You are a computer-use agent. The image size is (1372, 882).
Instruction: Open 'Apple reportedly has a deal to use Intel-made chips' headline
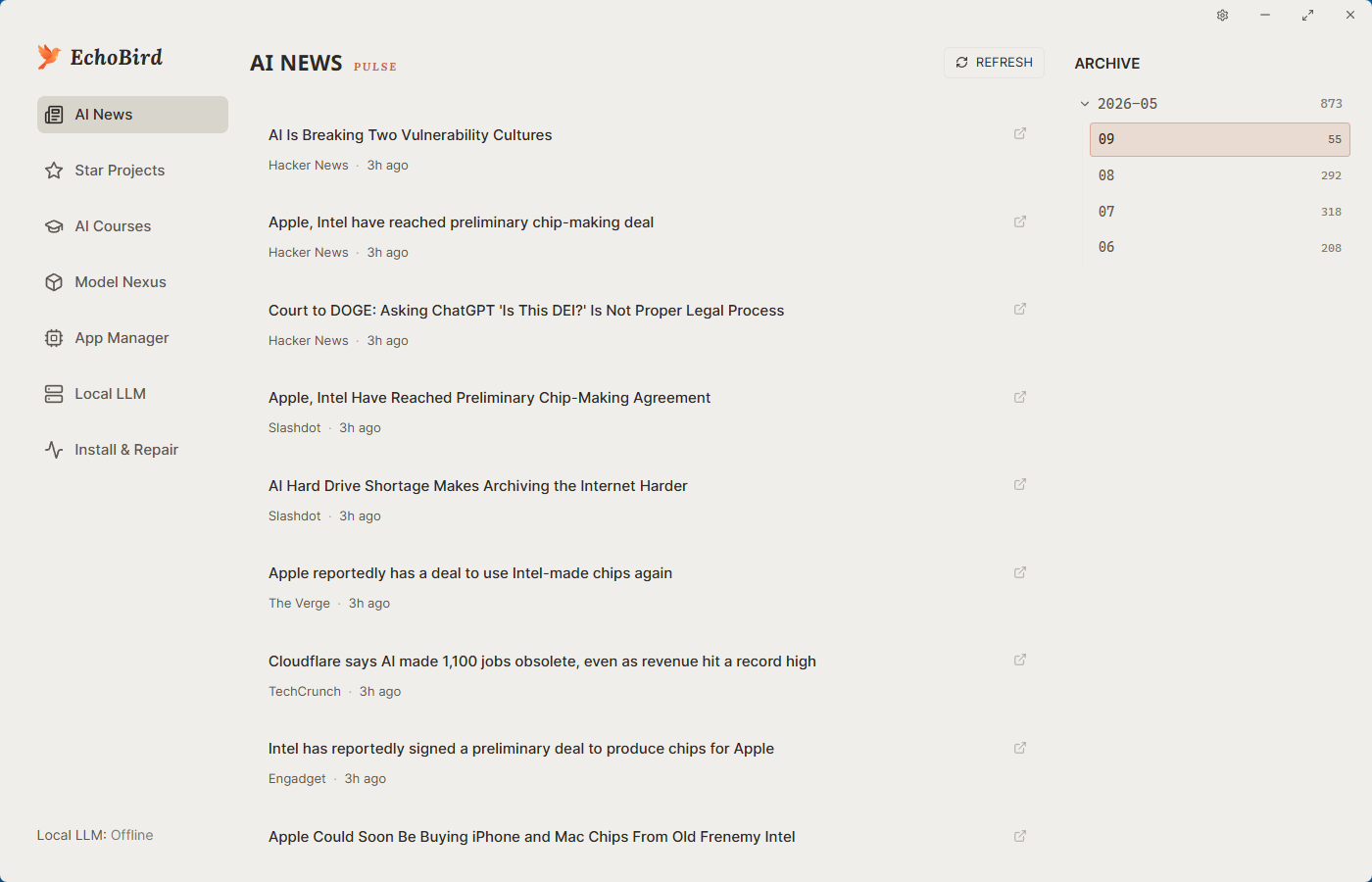[470, 573]
